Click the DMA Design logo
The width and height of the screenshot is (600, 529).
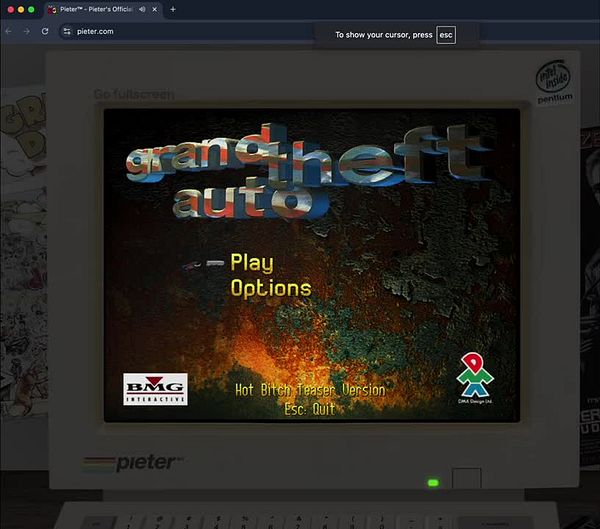tap(475, 378)
